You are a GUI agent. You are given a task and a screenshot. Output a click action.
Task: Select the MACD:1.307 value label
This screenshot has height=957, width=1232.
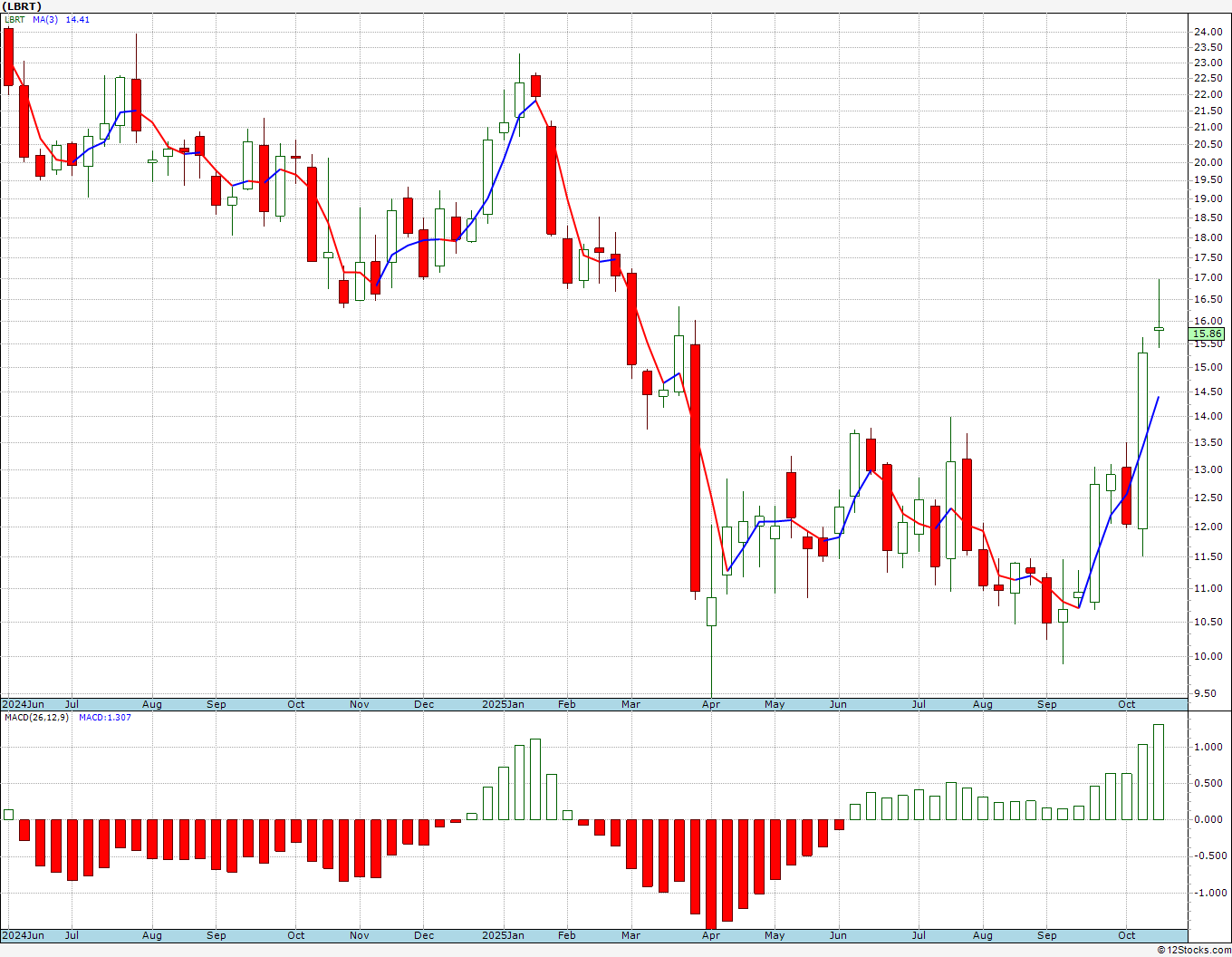[x=105, y=718]
